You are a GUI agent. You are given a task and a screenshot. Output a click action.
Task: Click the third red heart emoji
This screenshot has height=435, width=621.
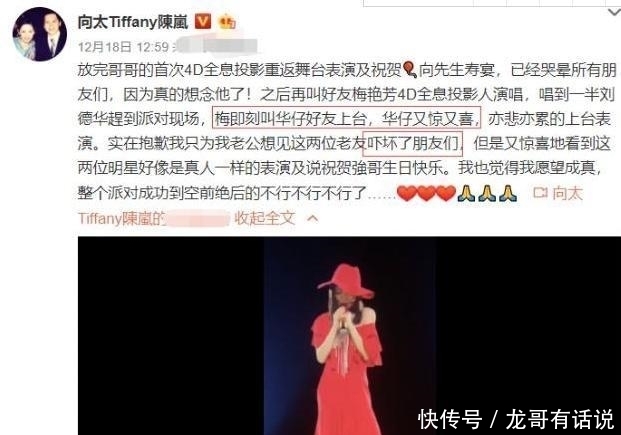446,193
